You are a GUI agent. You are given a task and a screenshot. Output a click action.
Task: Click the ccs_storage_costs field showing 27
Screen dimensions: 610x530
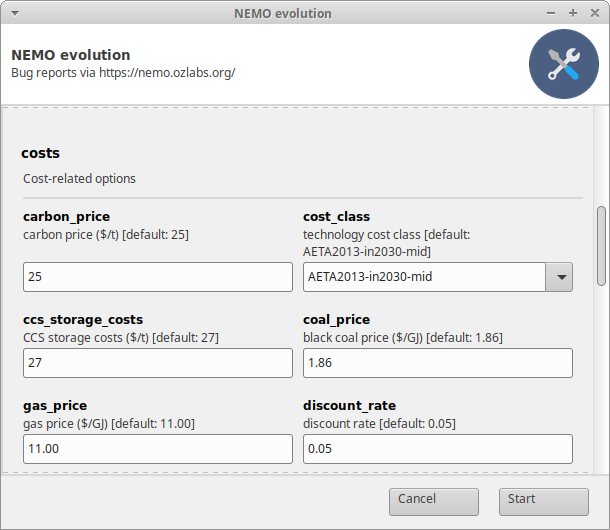coord(157,363)
